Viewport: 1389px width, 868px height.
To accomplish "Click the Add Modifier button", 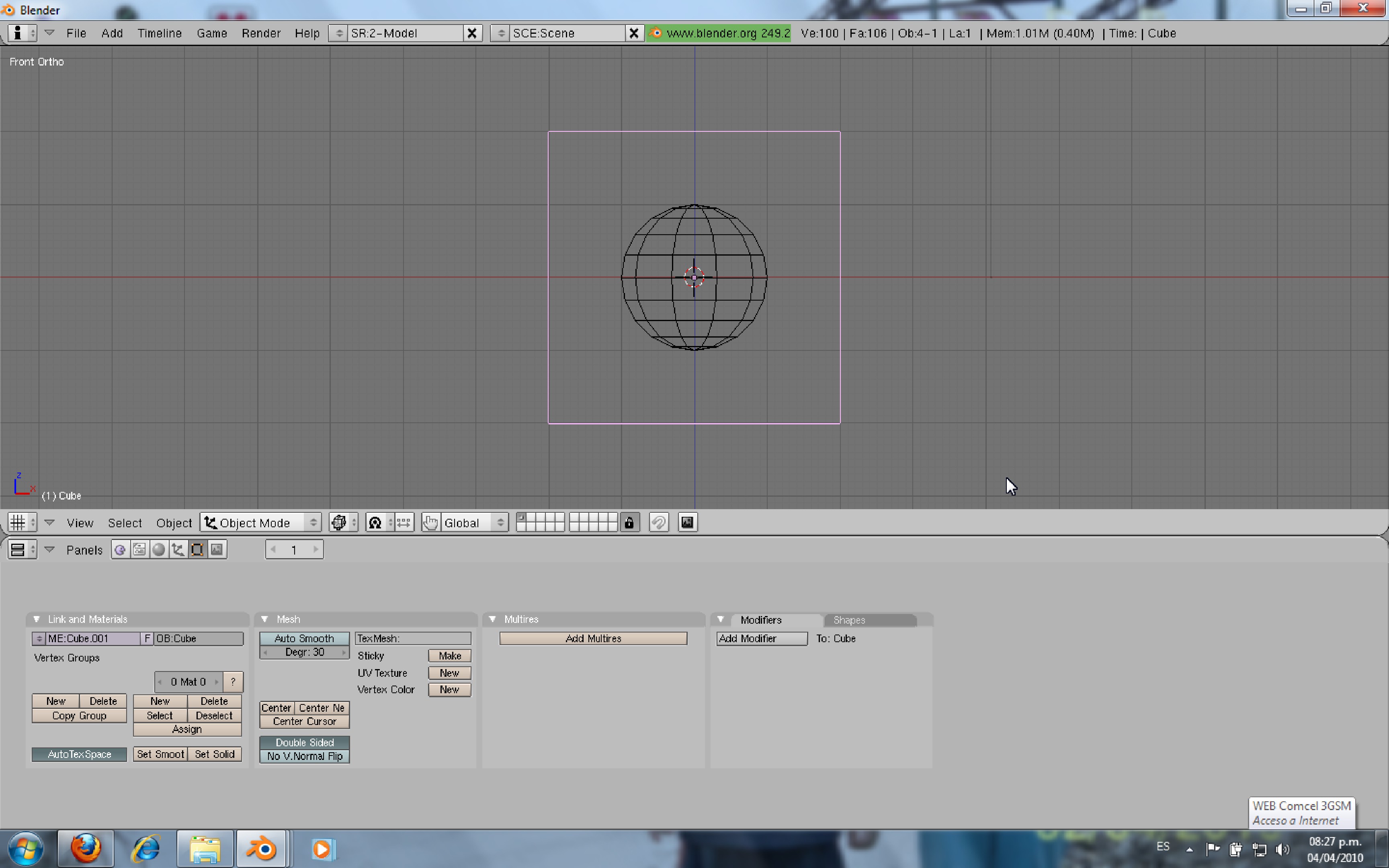I will (761, 639).
